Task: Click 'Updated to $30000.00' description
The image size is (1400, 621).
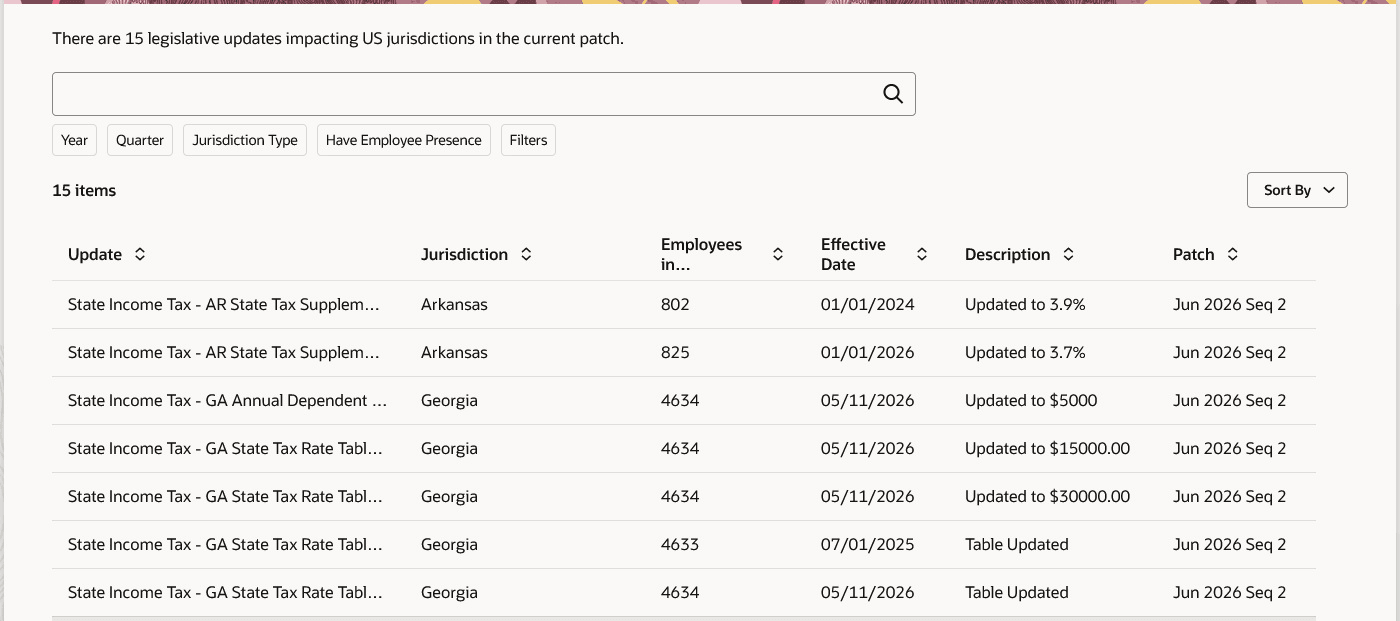Action: [x=1047, y=496]
